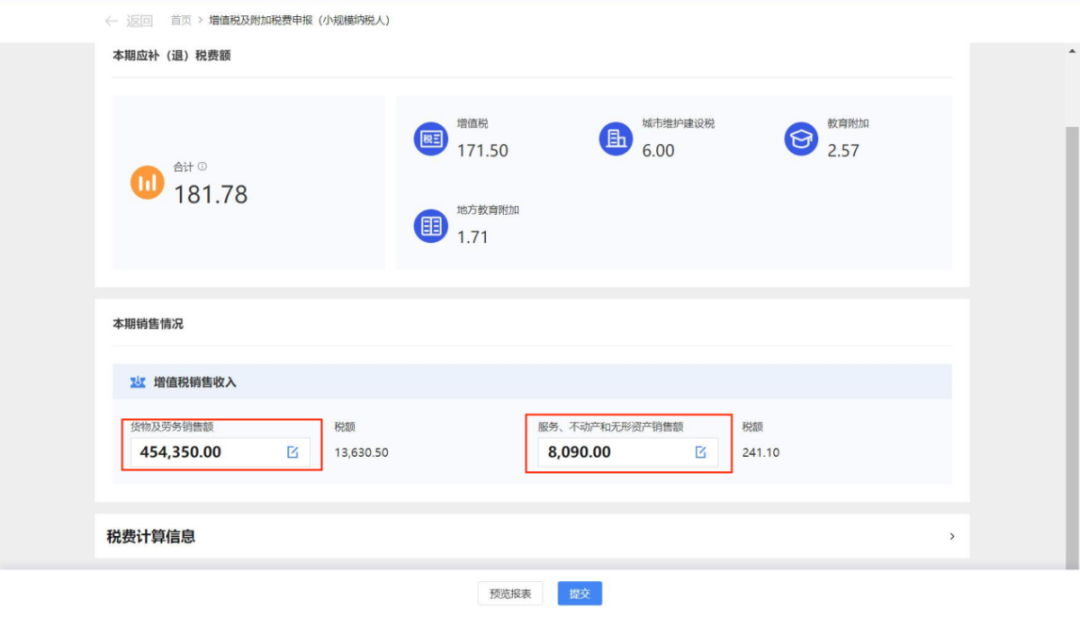Click the 地方教育附加 book icon
Image resolution: width=1080 pixels, height=617 pixels.
[x=431, y=226]
